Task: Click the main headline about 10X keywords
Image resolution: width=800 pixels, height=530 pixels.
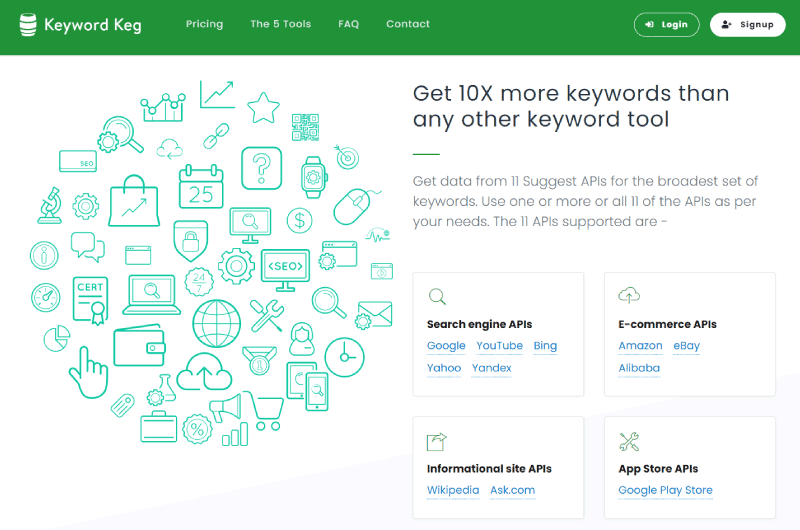Action: tap(571, 106)
